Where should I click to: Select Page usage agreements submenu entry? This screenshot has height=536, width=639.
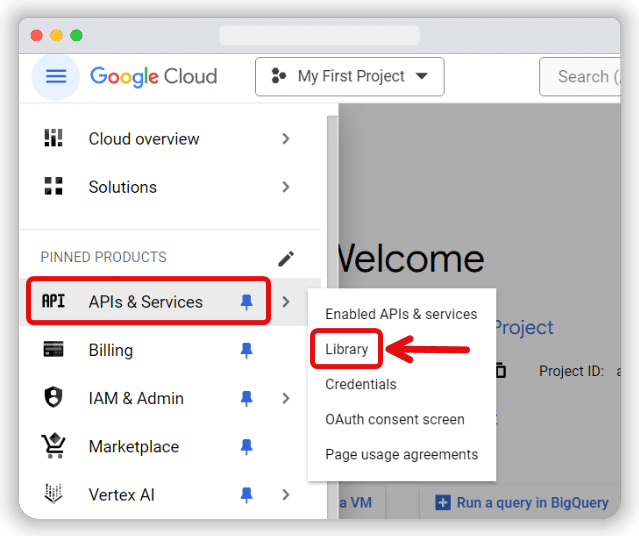click(x=401, y=454)
